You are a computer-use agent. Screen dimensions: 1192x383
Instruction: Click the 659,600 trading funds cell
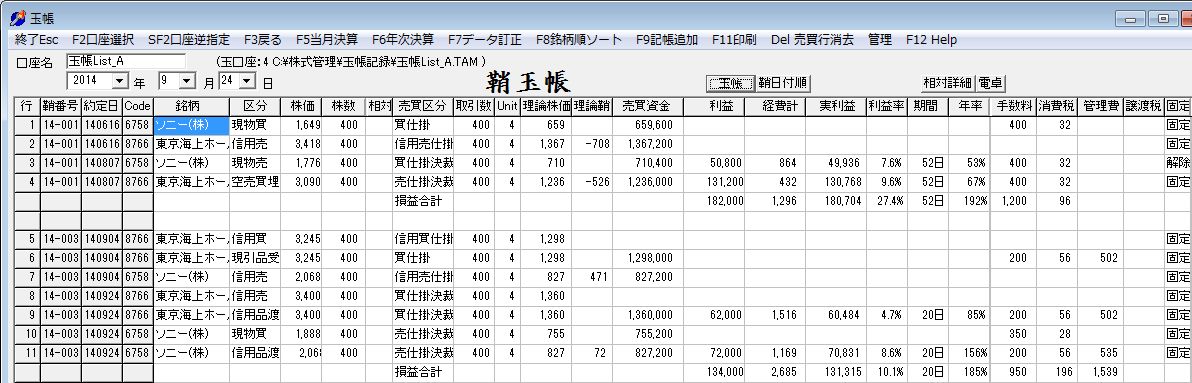(648, 125)
